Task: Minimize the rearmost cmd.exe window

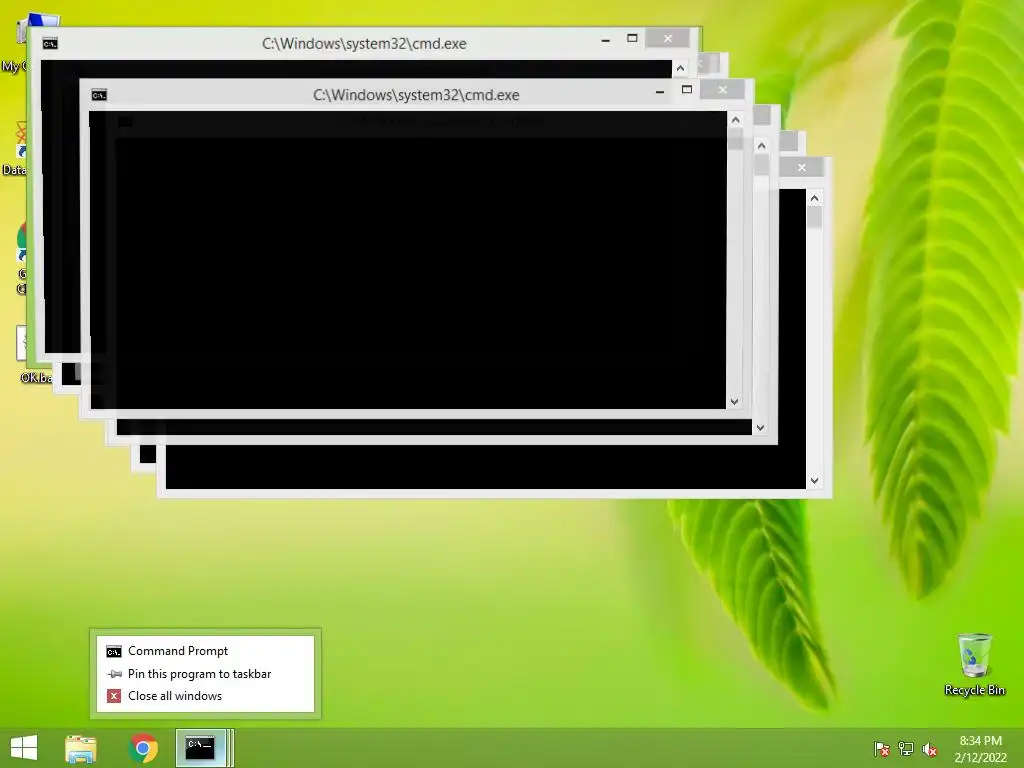Action: click(605, 40)
